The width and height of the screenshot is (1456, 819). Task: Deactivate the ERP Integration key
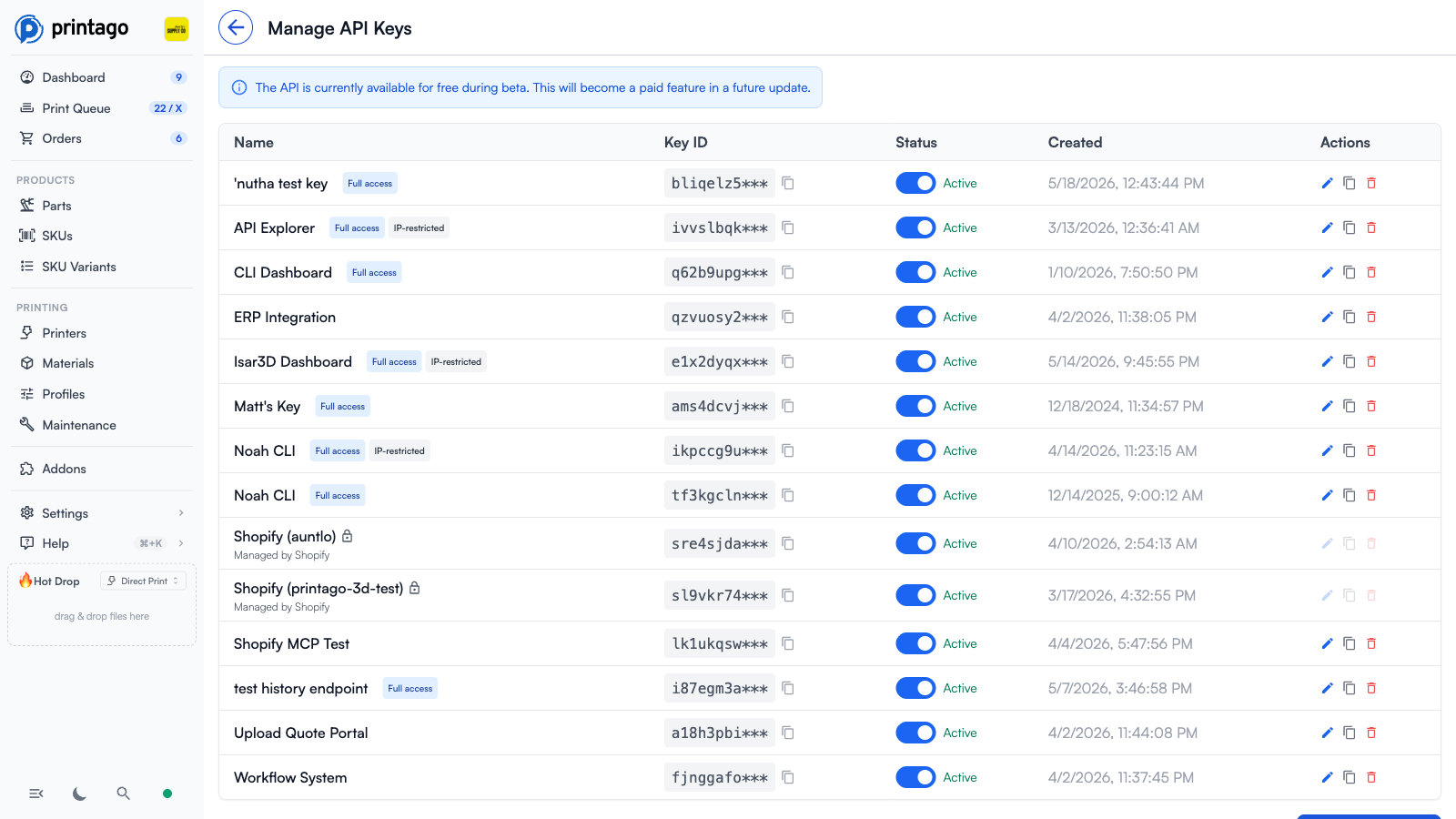pyautogui.click(x=915, y=318)
